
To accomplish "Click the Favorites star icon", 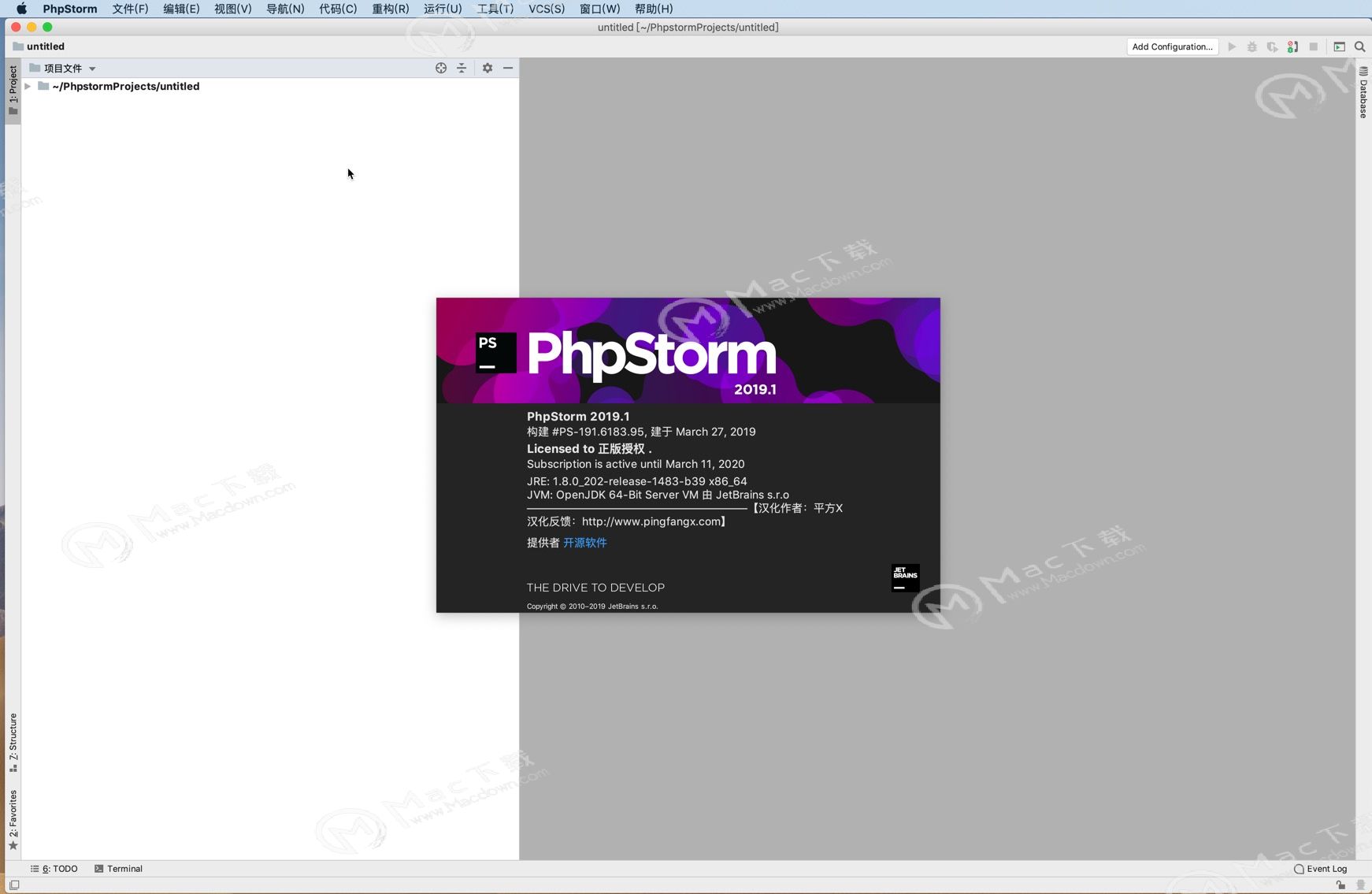I will [13, 846].
